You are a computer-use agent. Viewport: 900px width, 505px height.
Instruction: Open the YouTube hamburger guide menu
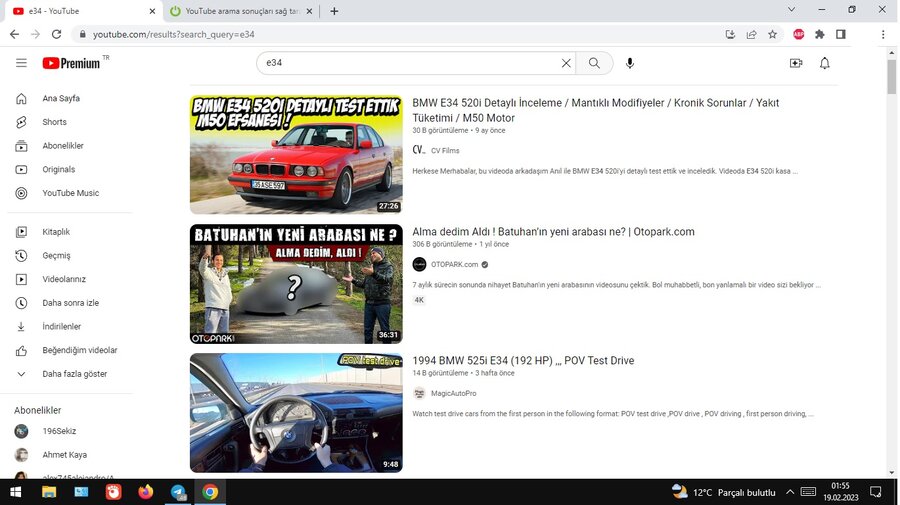tap(21, 63)
